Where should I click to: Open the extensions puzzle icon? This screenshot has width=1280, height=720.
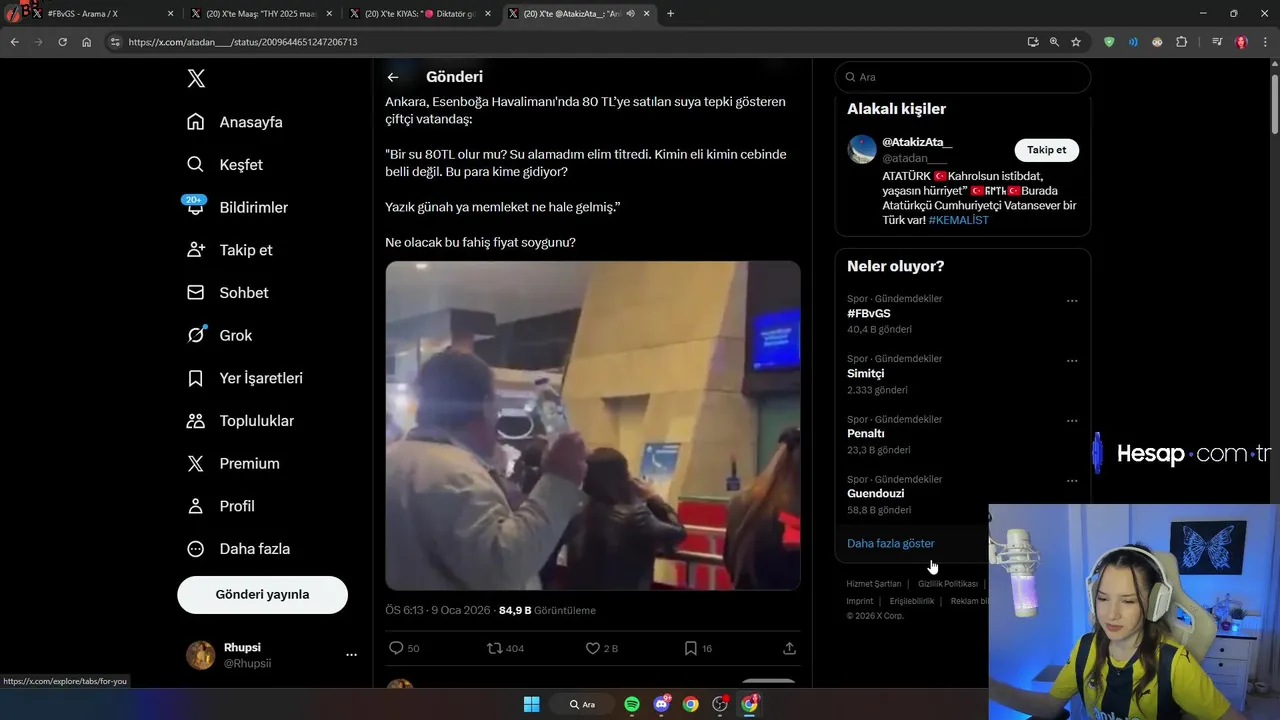pyautogui.click(x=1182, y=42)
